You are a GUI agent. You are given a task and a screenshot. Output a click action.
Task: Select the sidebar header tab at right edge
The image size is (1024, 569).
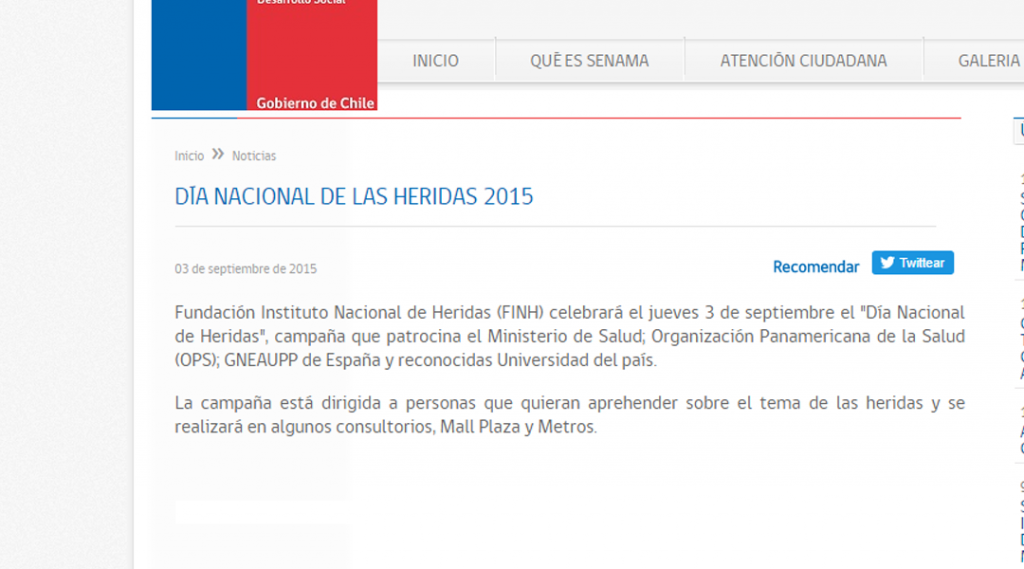(x=1019, y=130)
